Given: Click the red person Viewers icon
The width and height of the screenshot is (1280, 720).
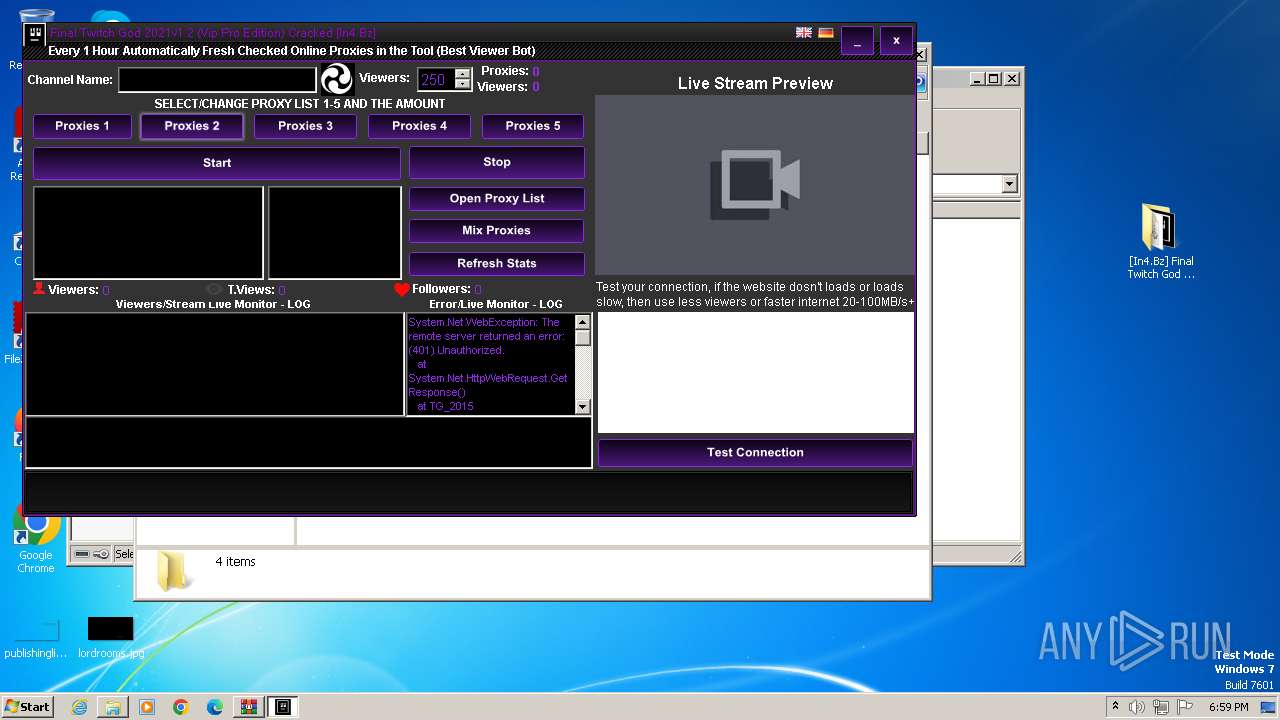Looking at the screenshot, I should (39, 289).
